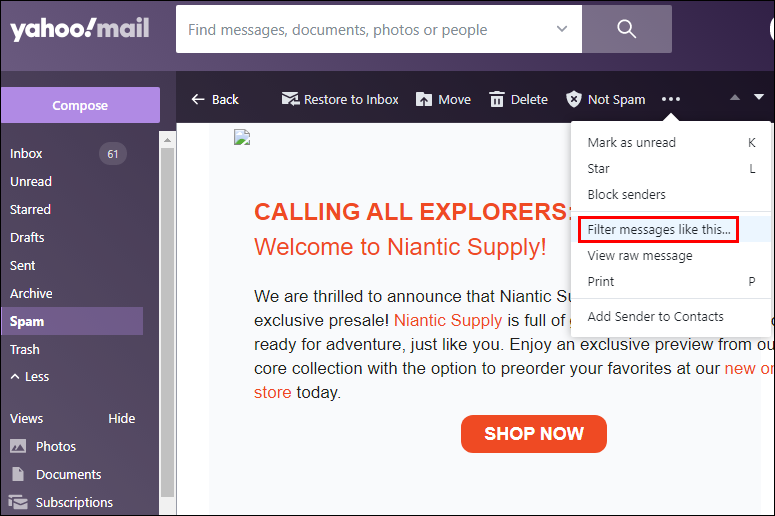Click the Photos view icon

[x=18, y=446]
